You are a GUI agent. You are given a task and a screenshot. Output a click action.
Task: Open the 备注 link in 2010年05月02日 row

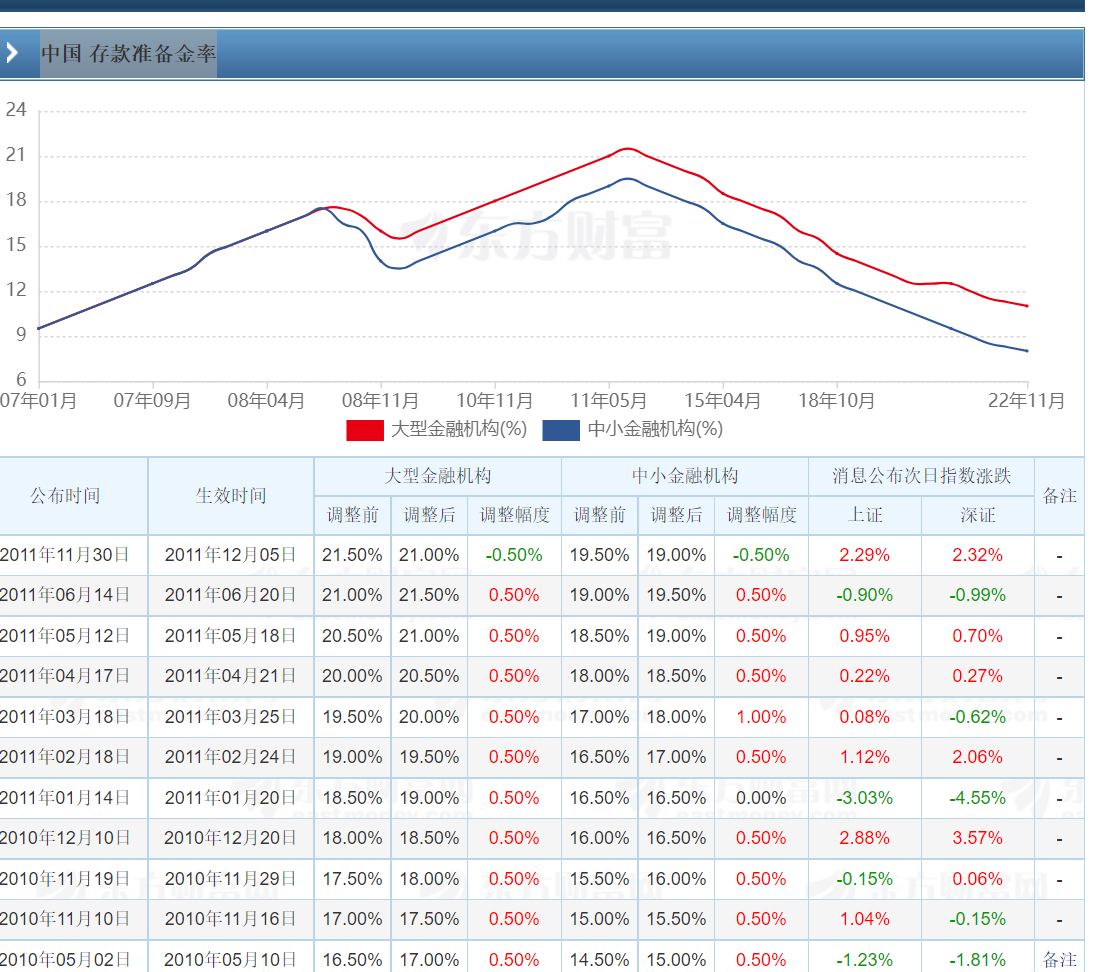click(1059, 960)
